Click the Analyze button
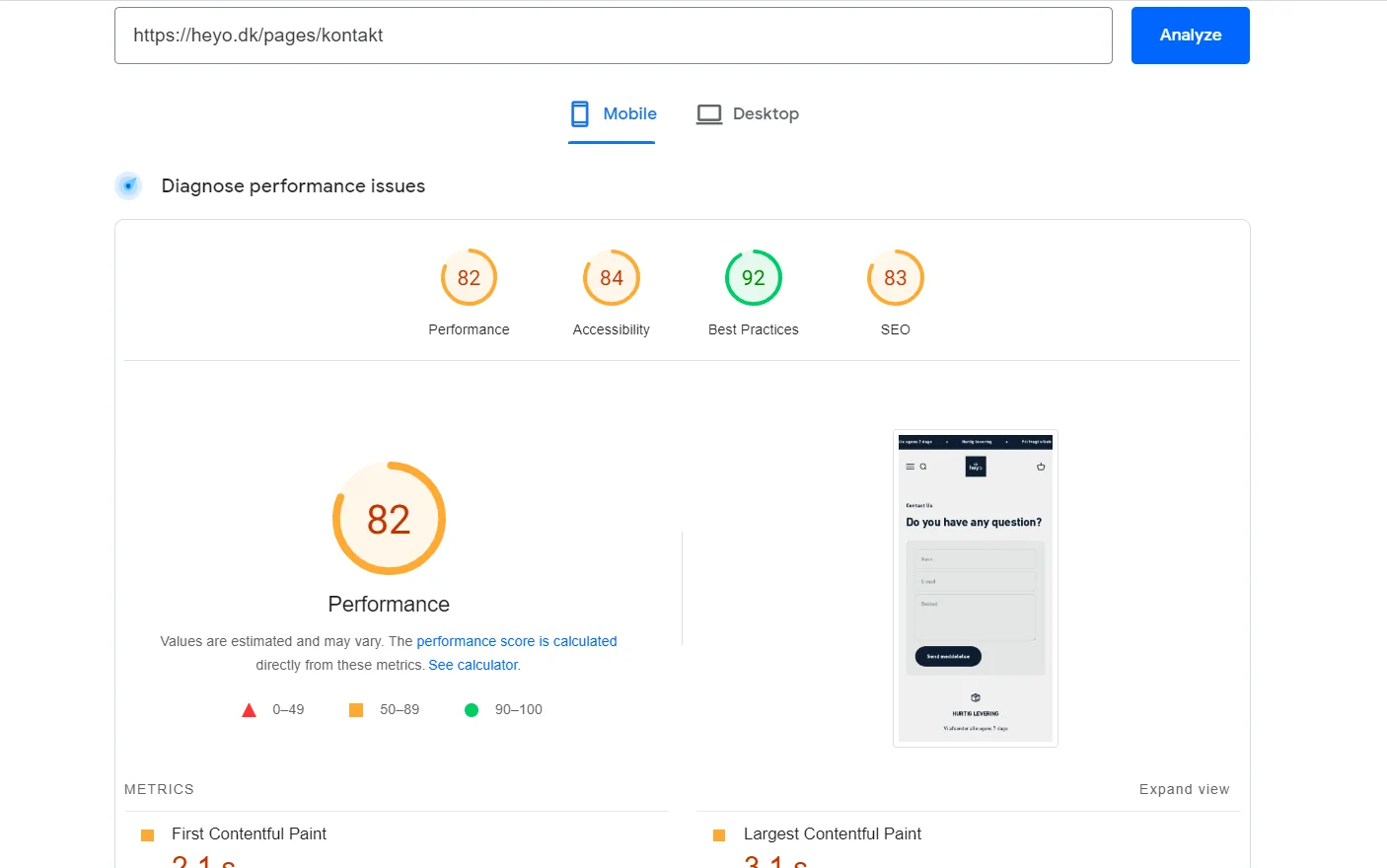 (x=1190, y=36)
